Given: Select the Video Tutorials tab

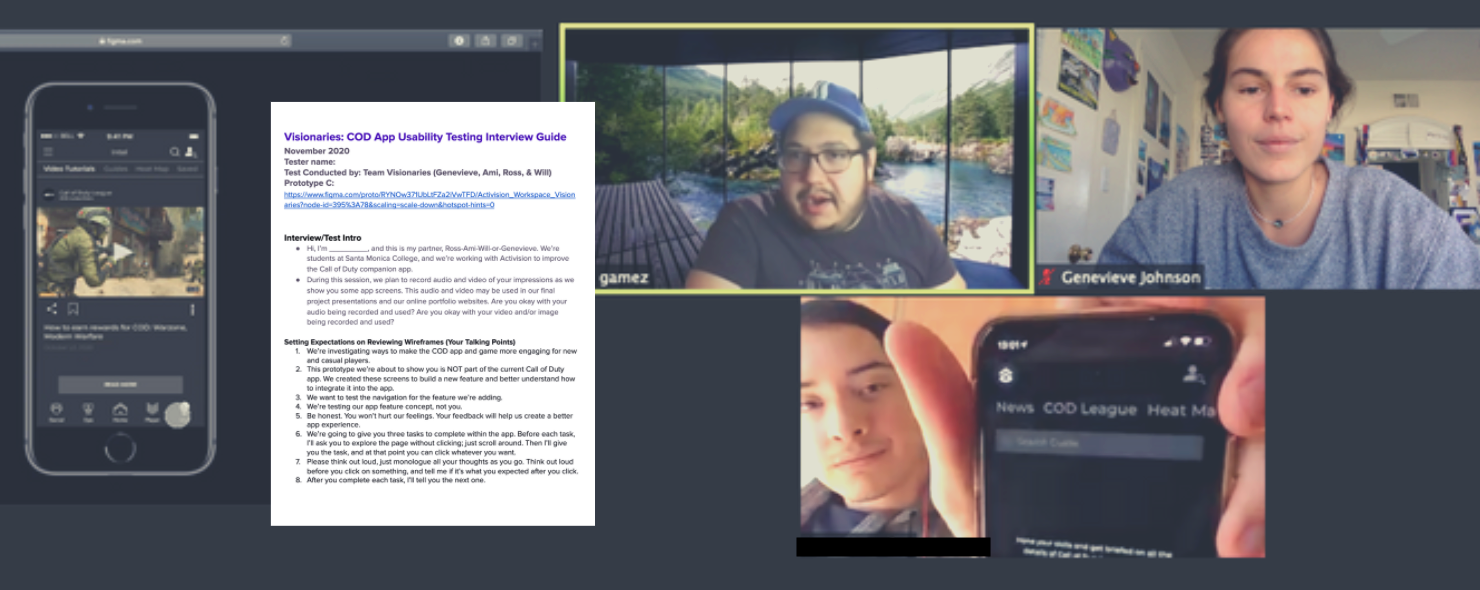Looking at the screenshot, I should click(69, 169).
